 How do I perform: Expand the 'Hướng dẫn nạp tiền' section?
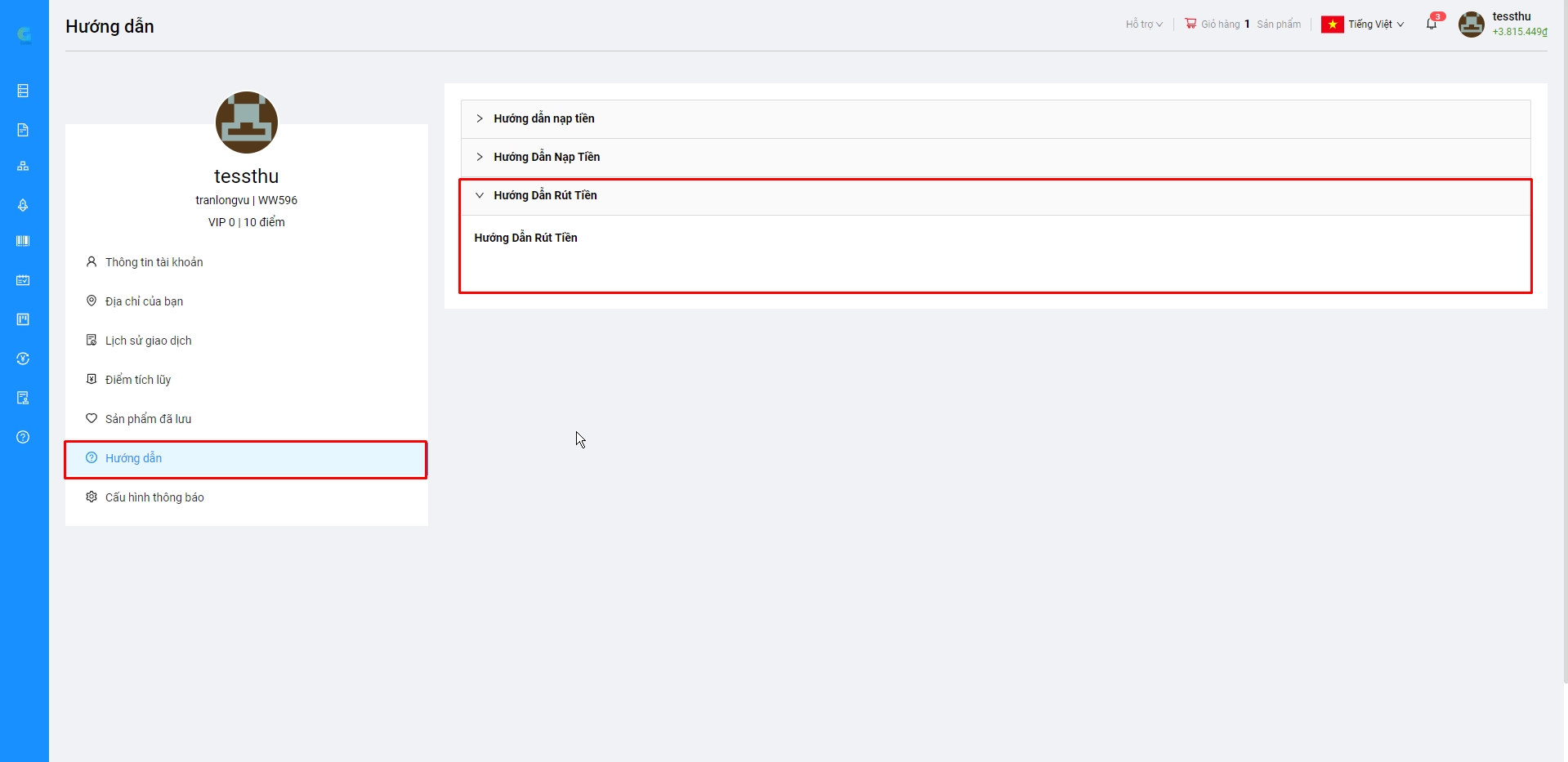(x=543, y=118)
